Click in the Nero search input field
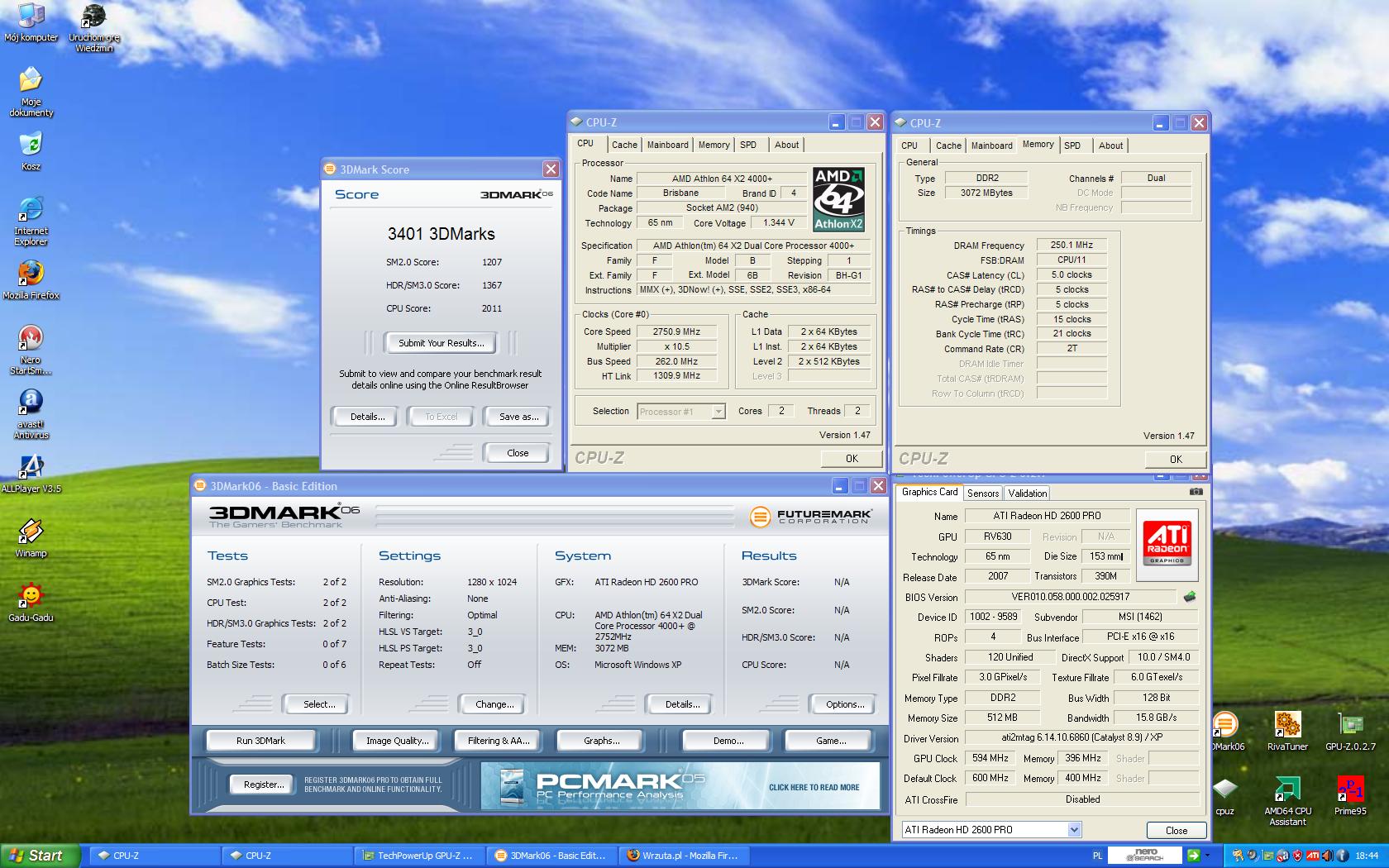Viewport: 1389px width, 868px height. (1145, 856)
